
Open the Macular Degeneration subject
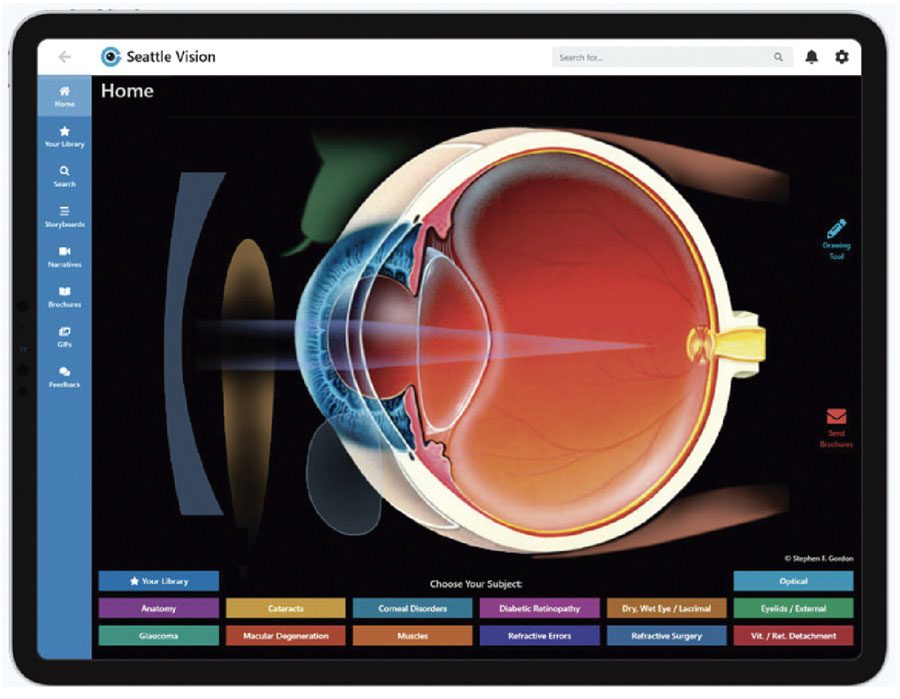[285, 636]
